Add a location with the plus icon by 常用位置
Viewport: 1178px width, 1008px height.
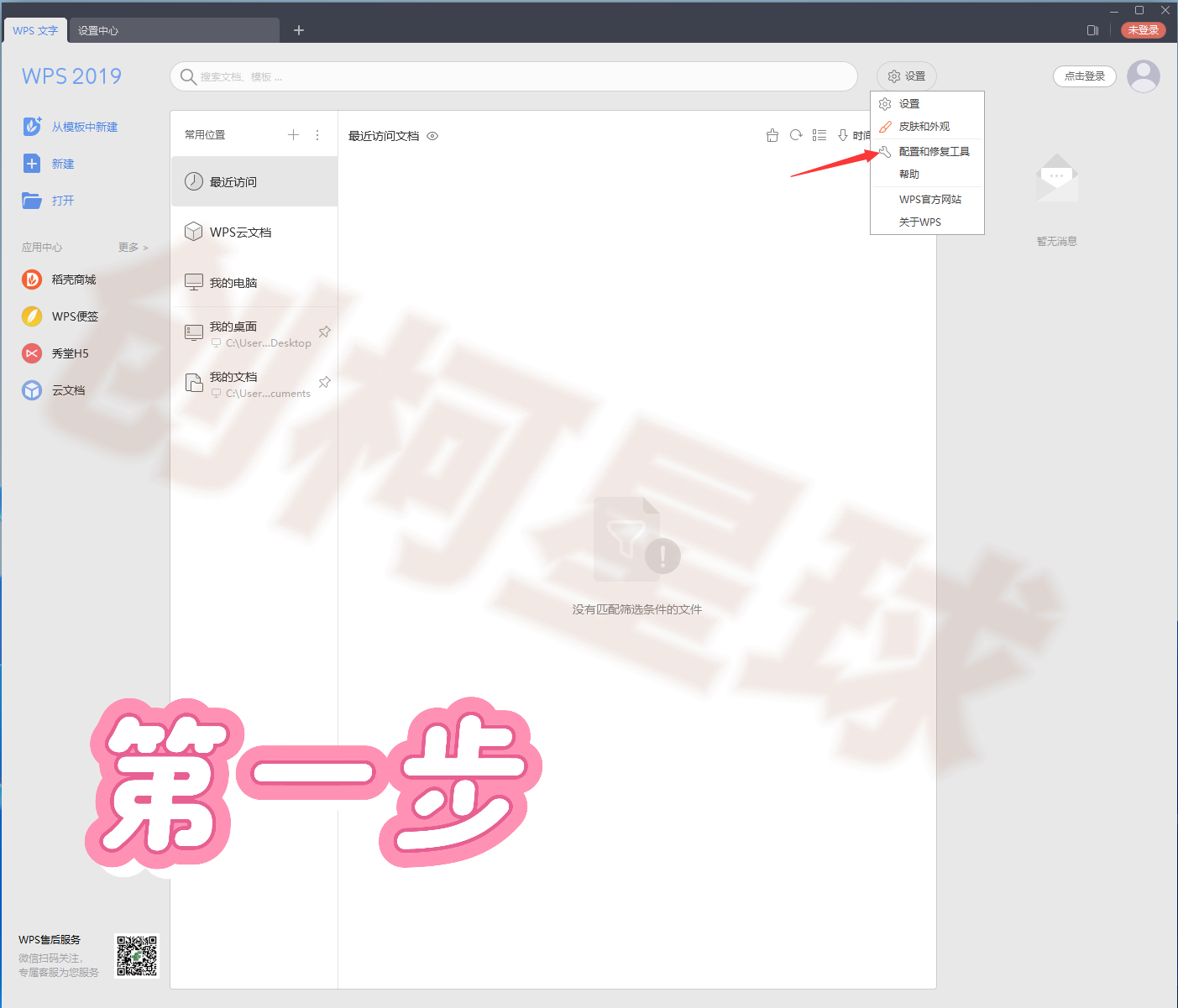[x=293, y=134]
